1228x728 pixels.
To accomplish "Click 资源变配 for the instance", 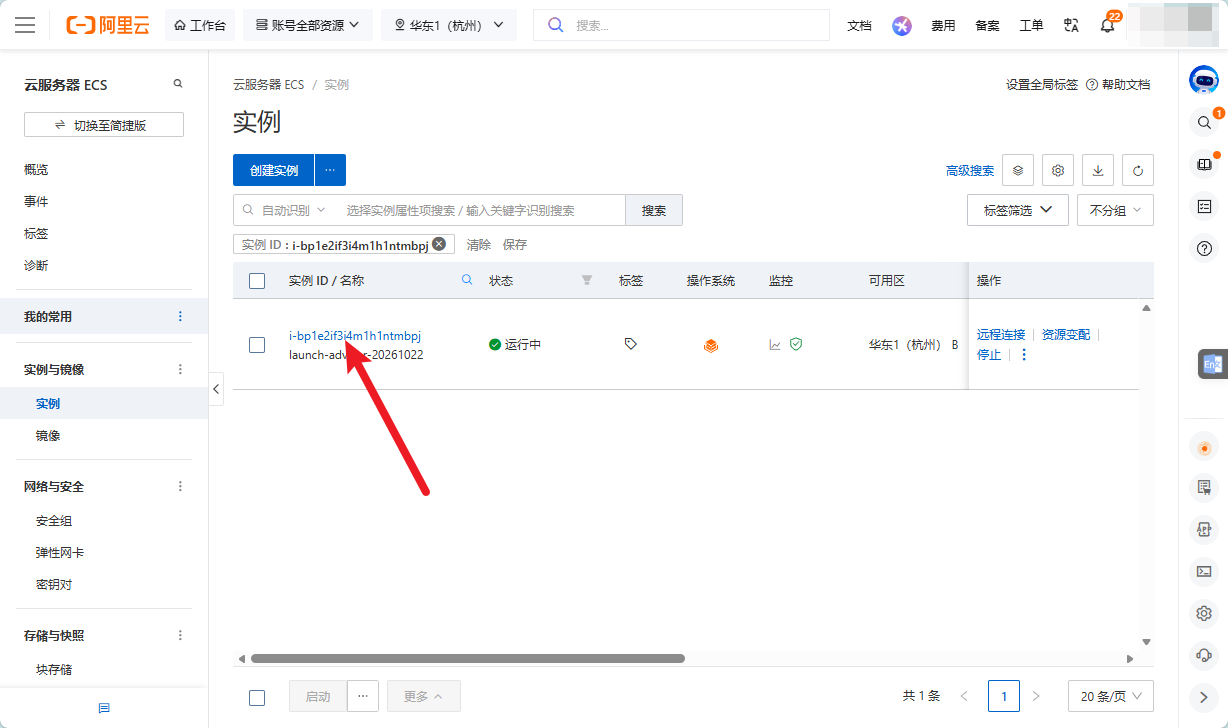I will pyautogui.click(x=1066, y=334).
